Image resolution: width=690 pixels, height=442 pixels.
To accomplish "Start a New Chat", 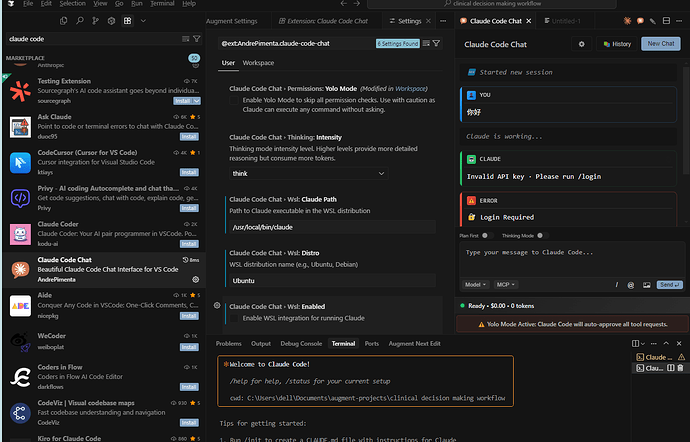I will 661,44.
